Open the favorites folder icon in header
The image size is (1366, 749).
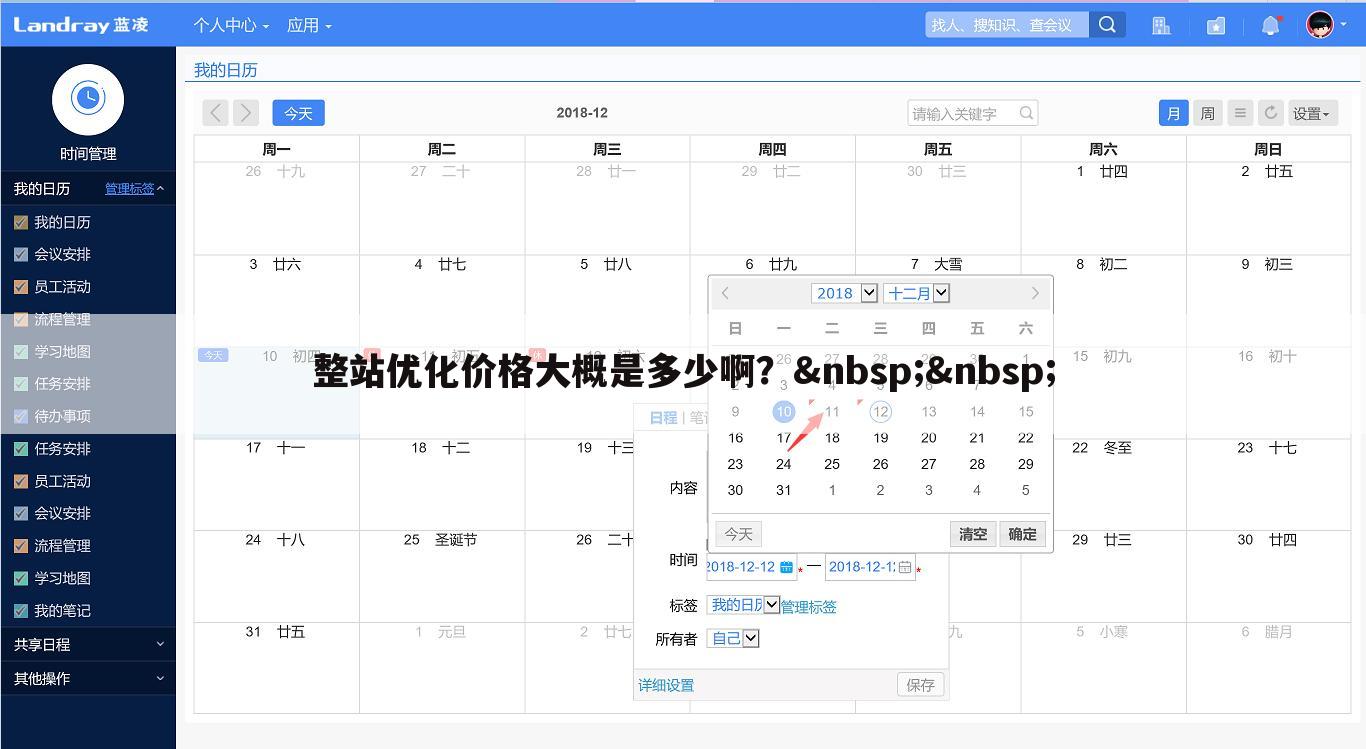1216,26
